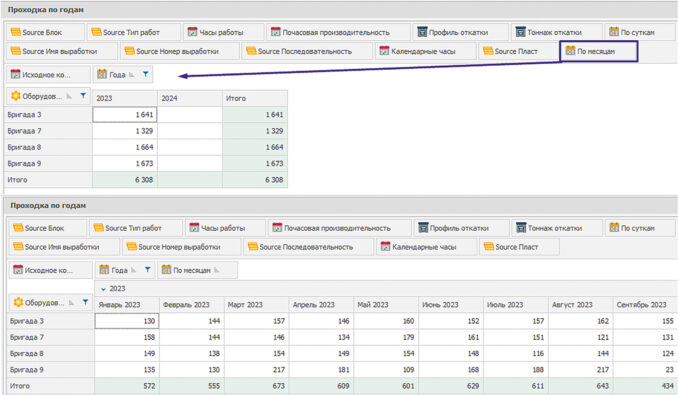Click the Source Номер выработки icon in upper pivot
678x395 pixels.
tap(129, 51)
